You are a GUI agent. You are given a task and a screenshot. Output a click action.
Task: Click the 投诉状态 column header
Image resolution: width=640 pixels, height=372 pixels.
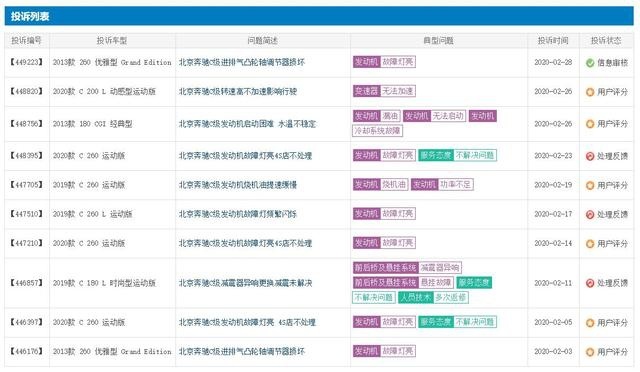pyautogui.click(x=606, y=40)
